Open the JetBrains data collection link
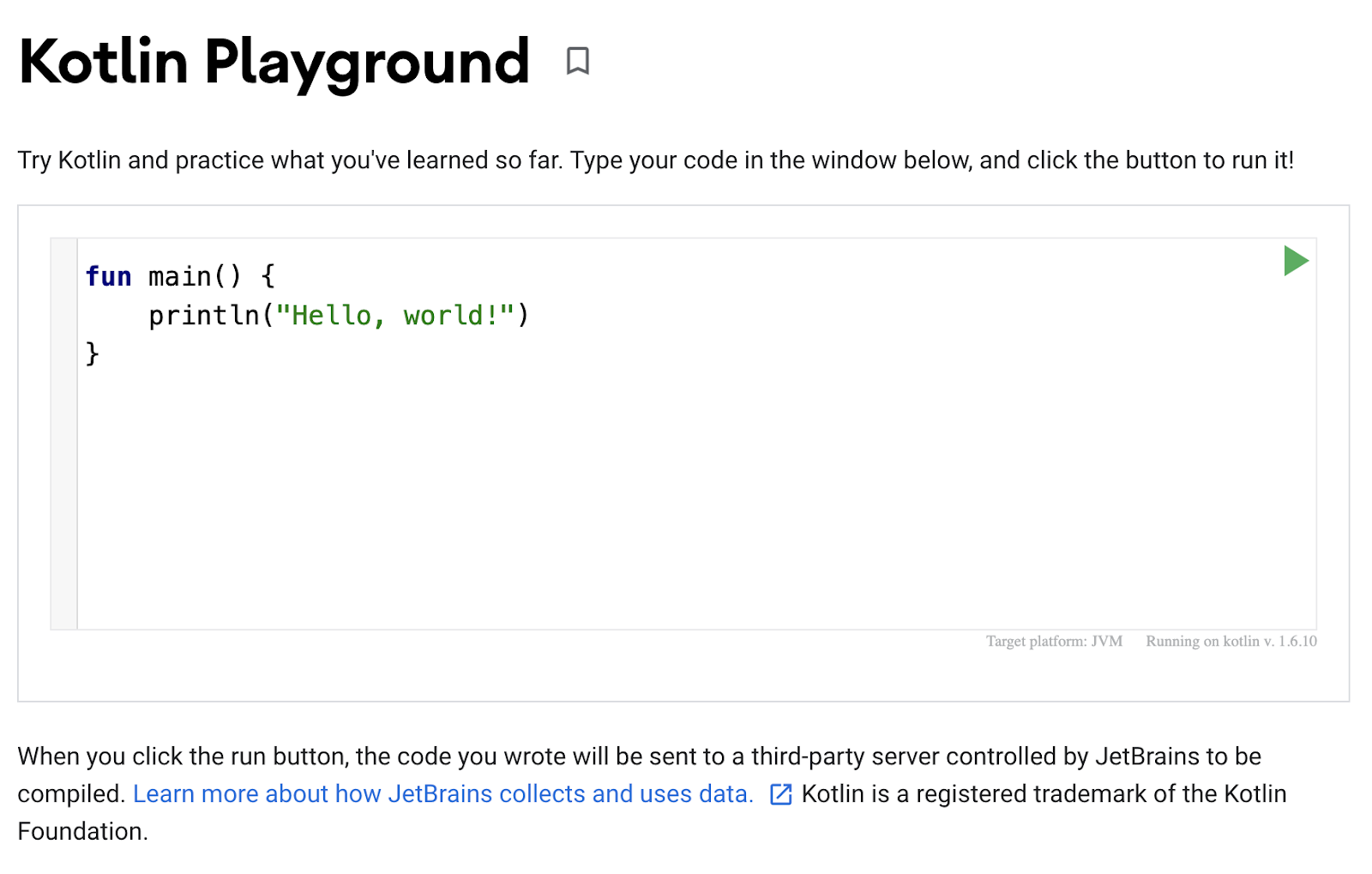The image size is (1372, 874). [x=442, y=794]
